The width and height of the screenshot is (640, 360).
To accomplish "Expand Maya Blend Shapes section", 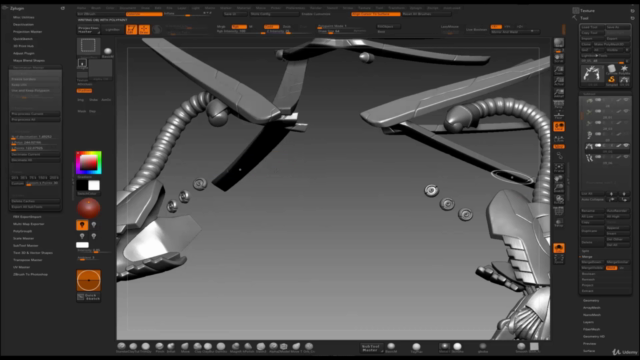I will [x=29, y=60].
